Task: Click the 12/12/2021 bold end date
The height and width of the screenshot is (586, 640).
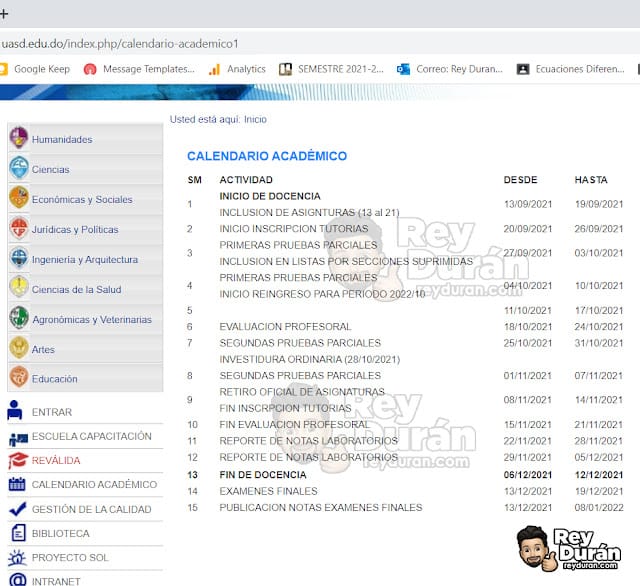Action: (x=599, y=475)
